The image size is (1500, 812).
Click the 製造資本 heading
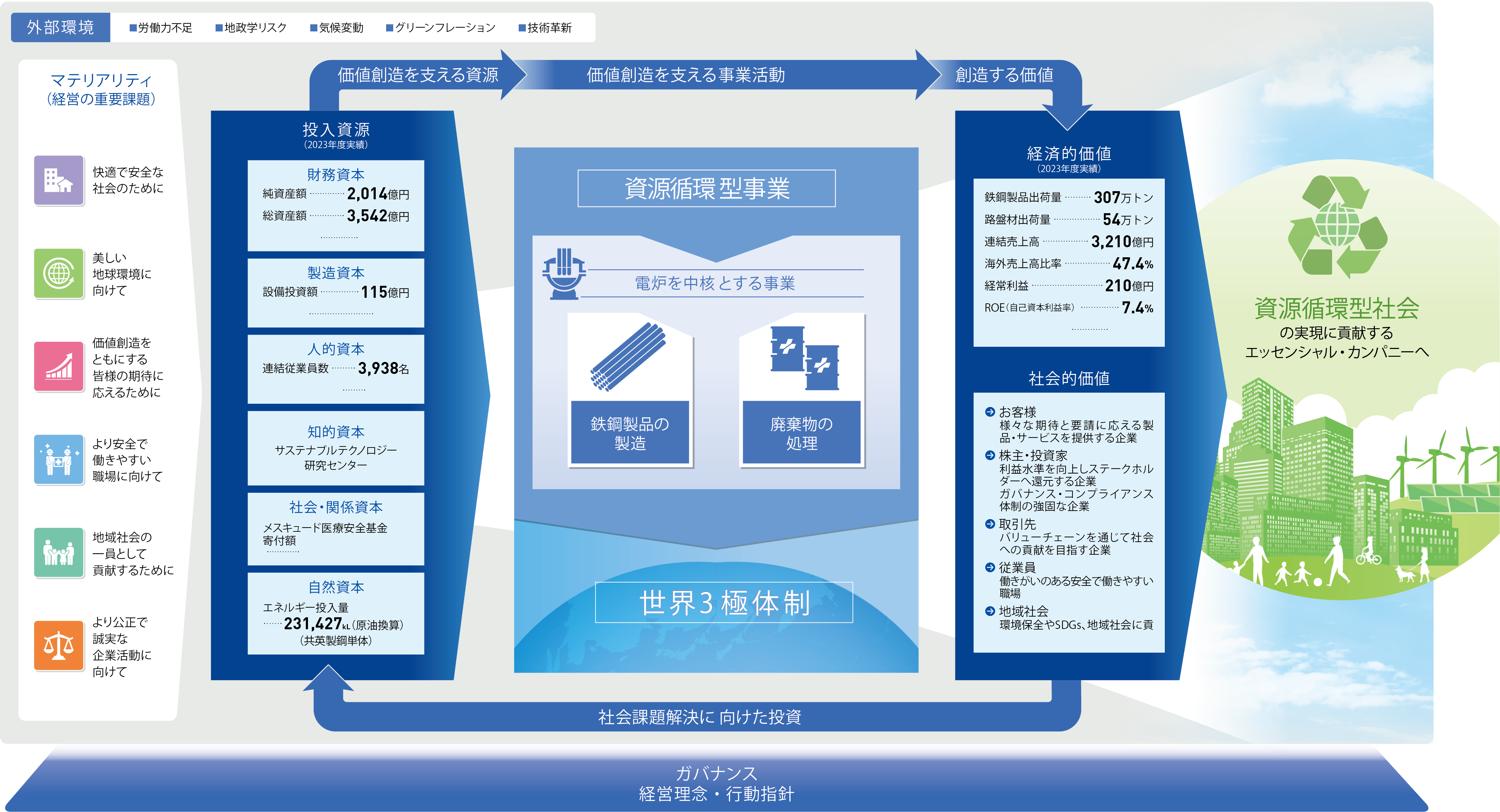pos(336,273)
